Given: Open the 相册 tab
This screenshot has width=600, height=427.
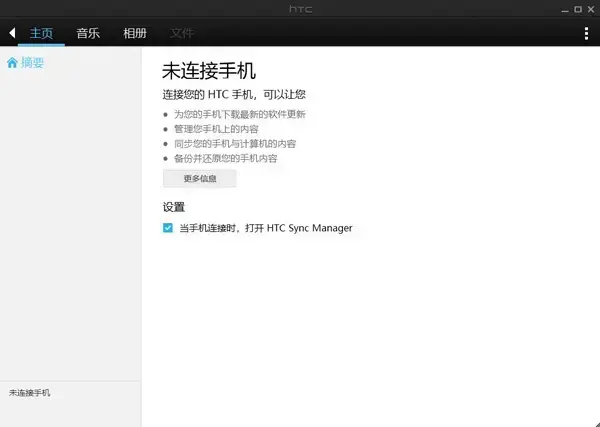Looking at the screenshot, I should pyautogui.click(x=135, y=33).
